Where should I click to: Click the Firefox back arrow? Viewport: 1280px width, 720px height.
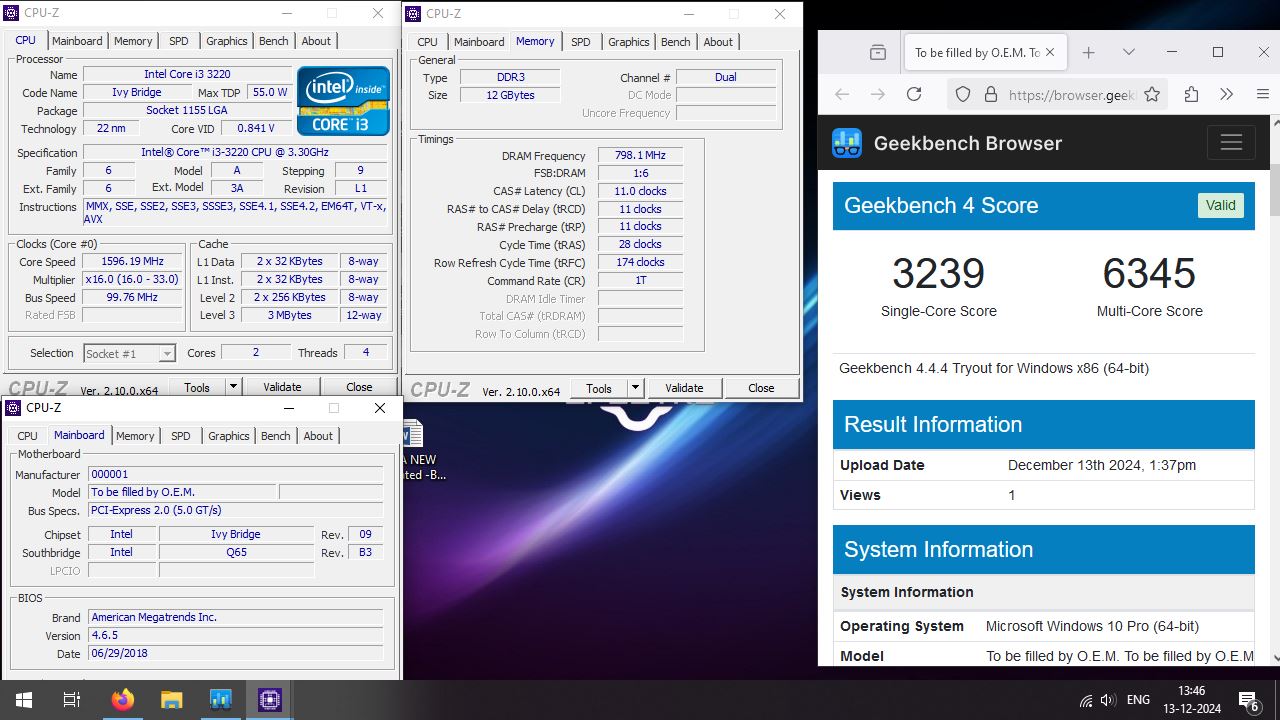[x=842, y=94]
